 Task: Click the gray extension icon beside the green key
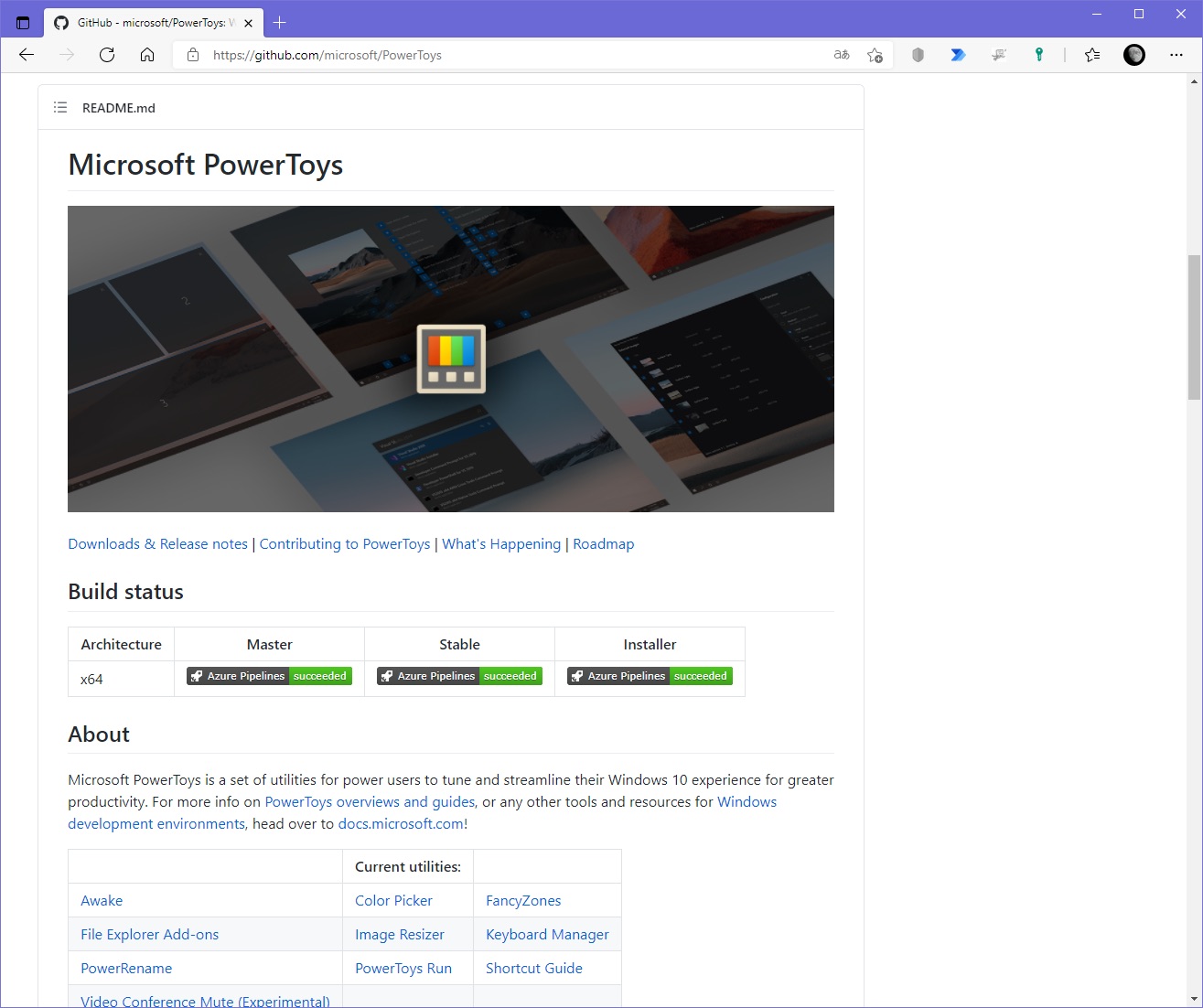[x=999, y=55]
